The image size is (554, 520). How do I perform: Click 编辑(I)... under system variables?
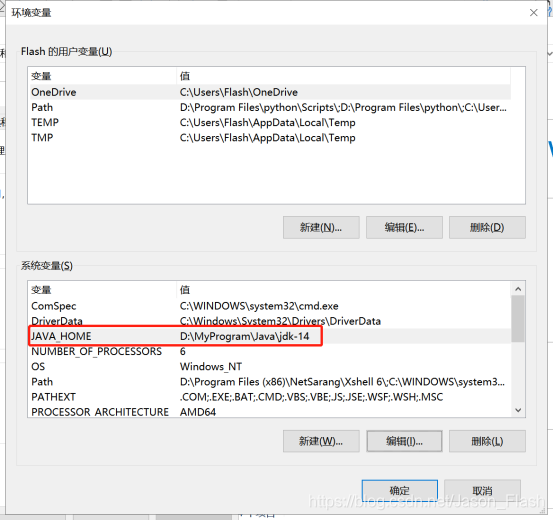[x=404, y=441]
